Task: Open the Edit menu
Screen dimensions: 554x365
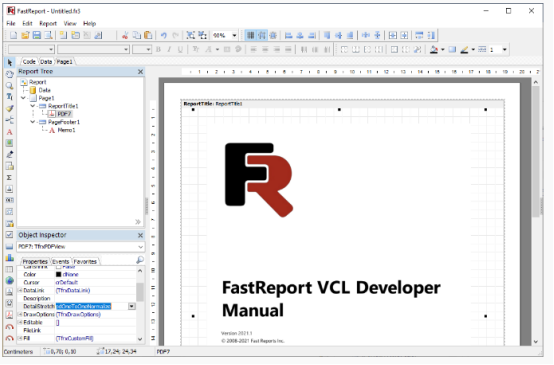Action: (x=27, y=23)
